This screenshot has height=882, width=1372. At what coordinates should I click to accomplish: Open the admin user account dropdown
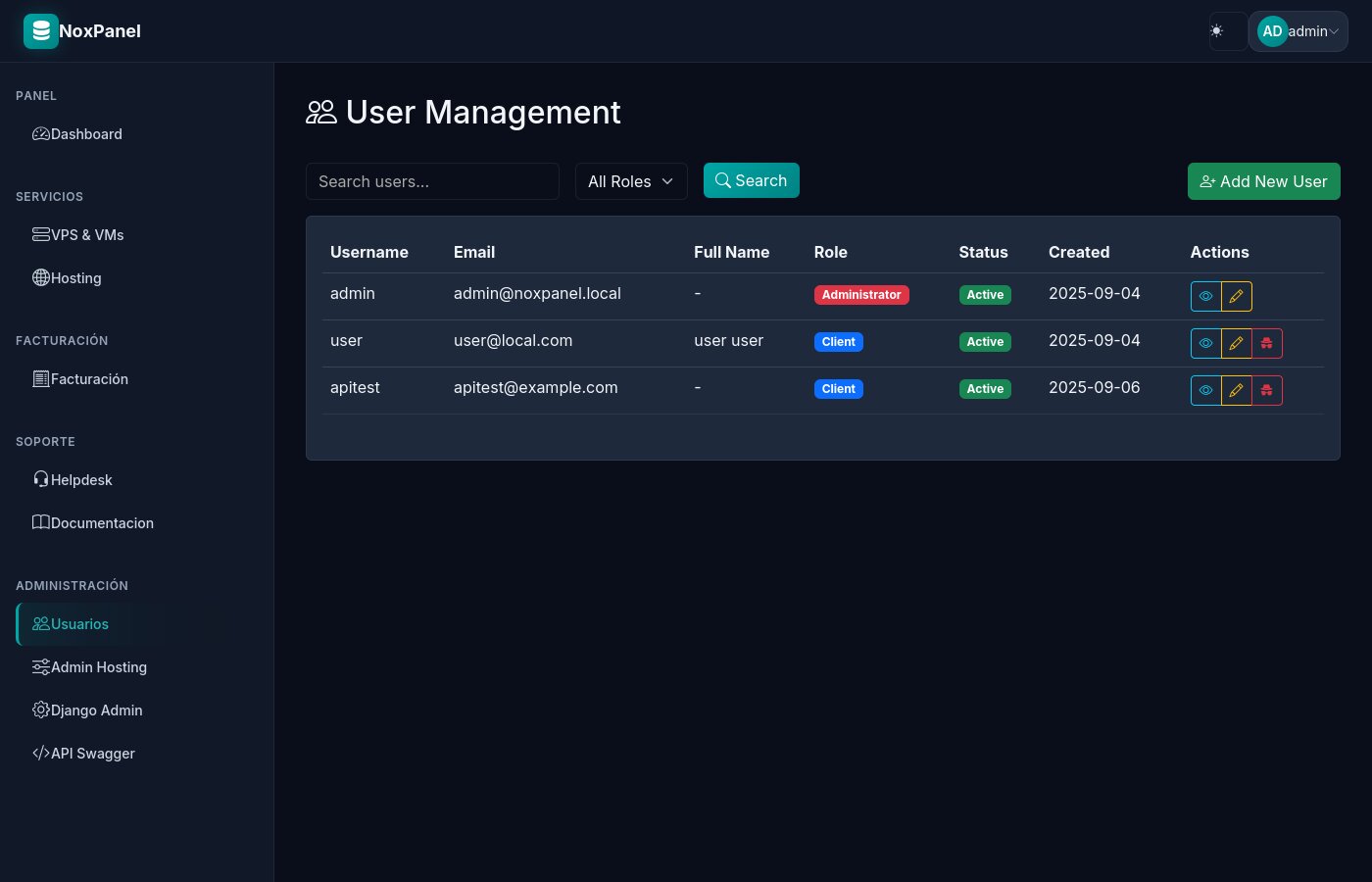[1298, 31]
